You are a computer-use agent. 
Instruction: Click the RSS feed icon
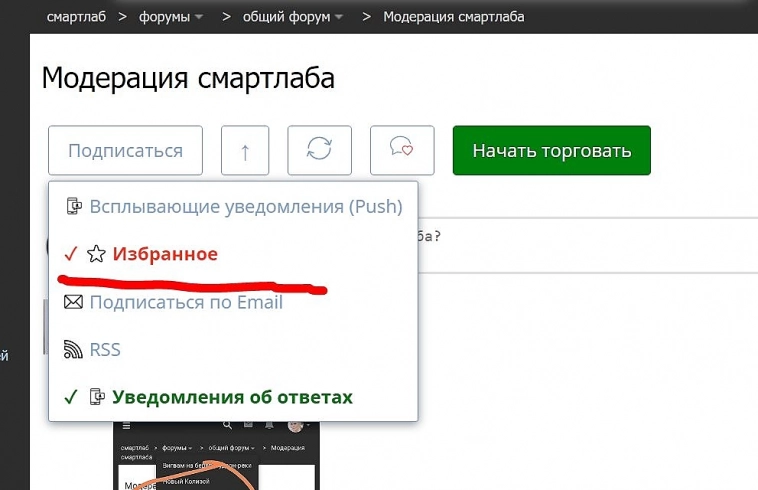click(x=74, y=350)
